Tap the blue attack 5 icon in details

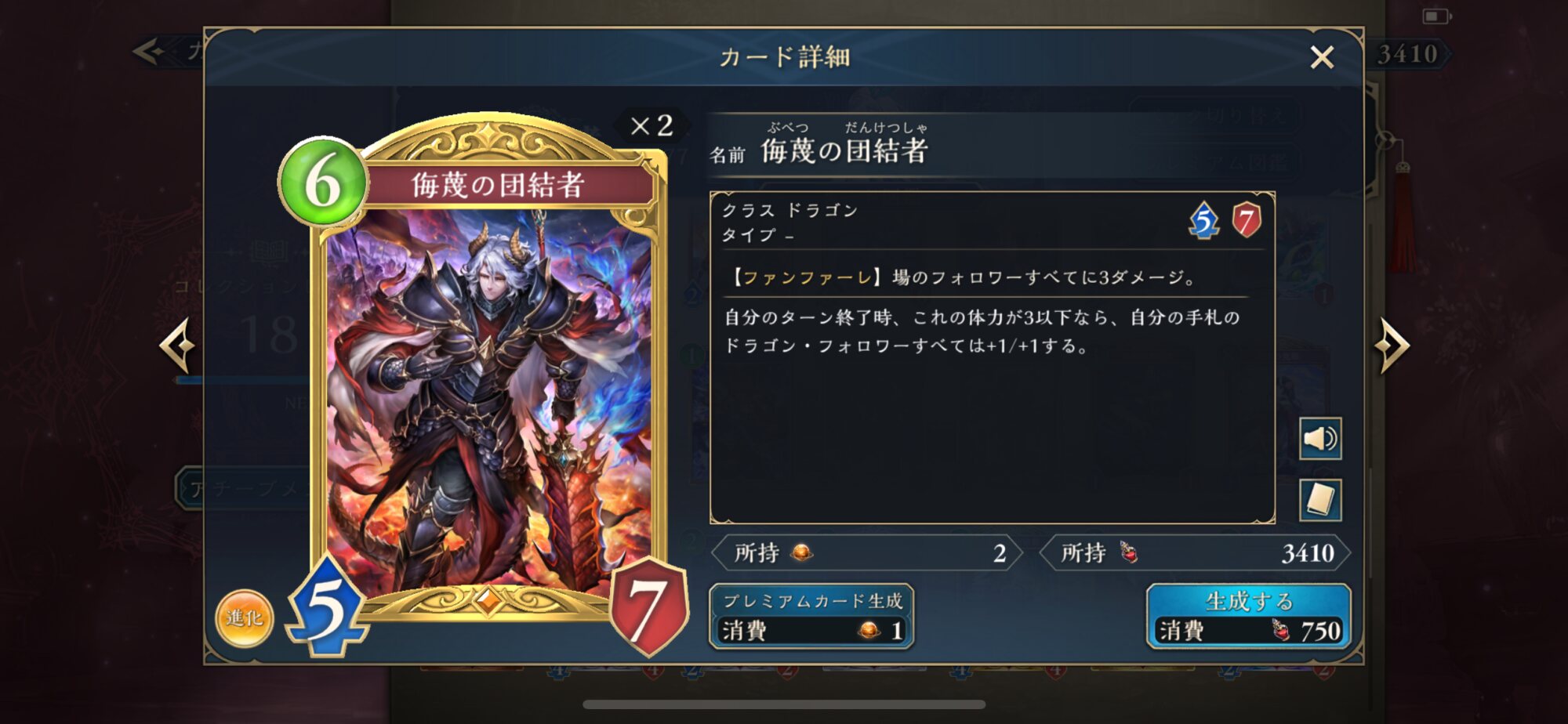click(1204, 220)
